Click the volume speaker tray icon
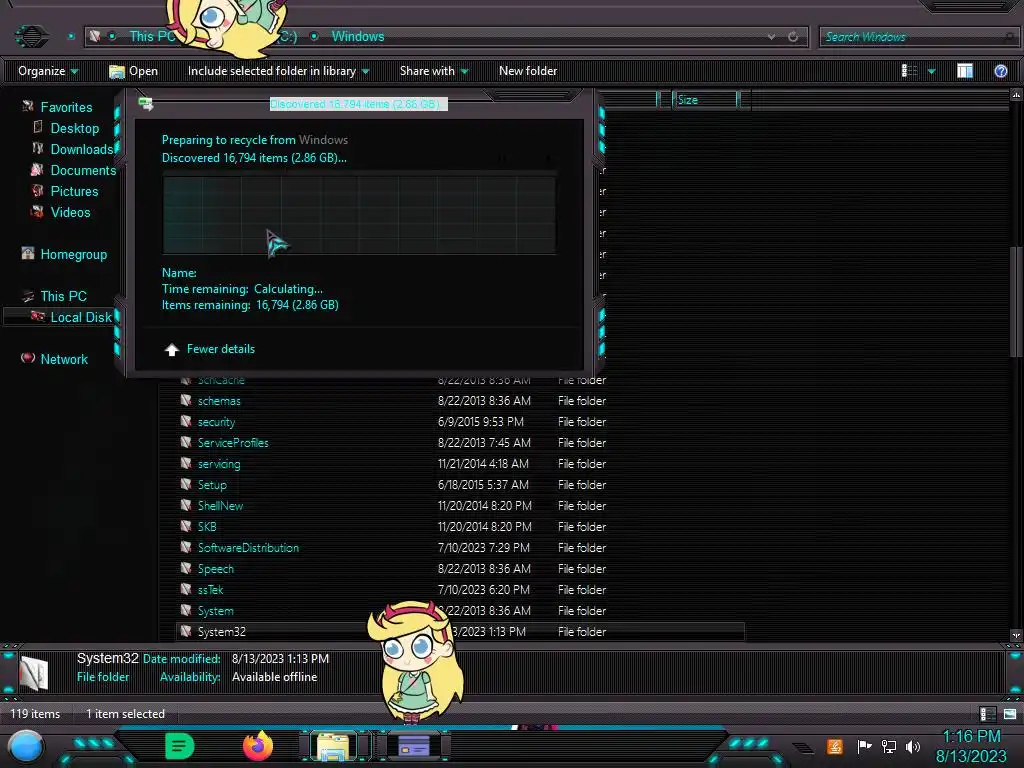The height and width of the screenshot is (768, 1024). [x=913, y=746]
